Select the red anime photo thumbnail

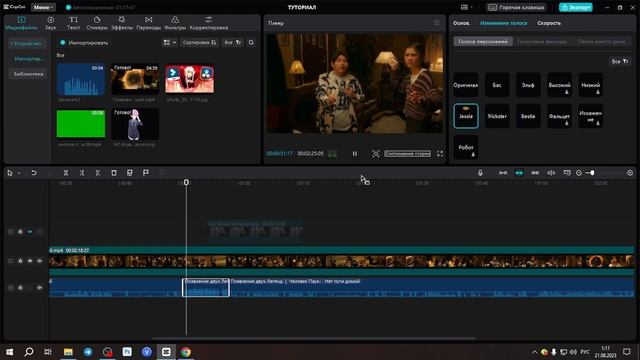(x=189, y=79)
